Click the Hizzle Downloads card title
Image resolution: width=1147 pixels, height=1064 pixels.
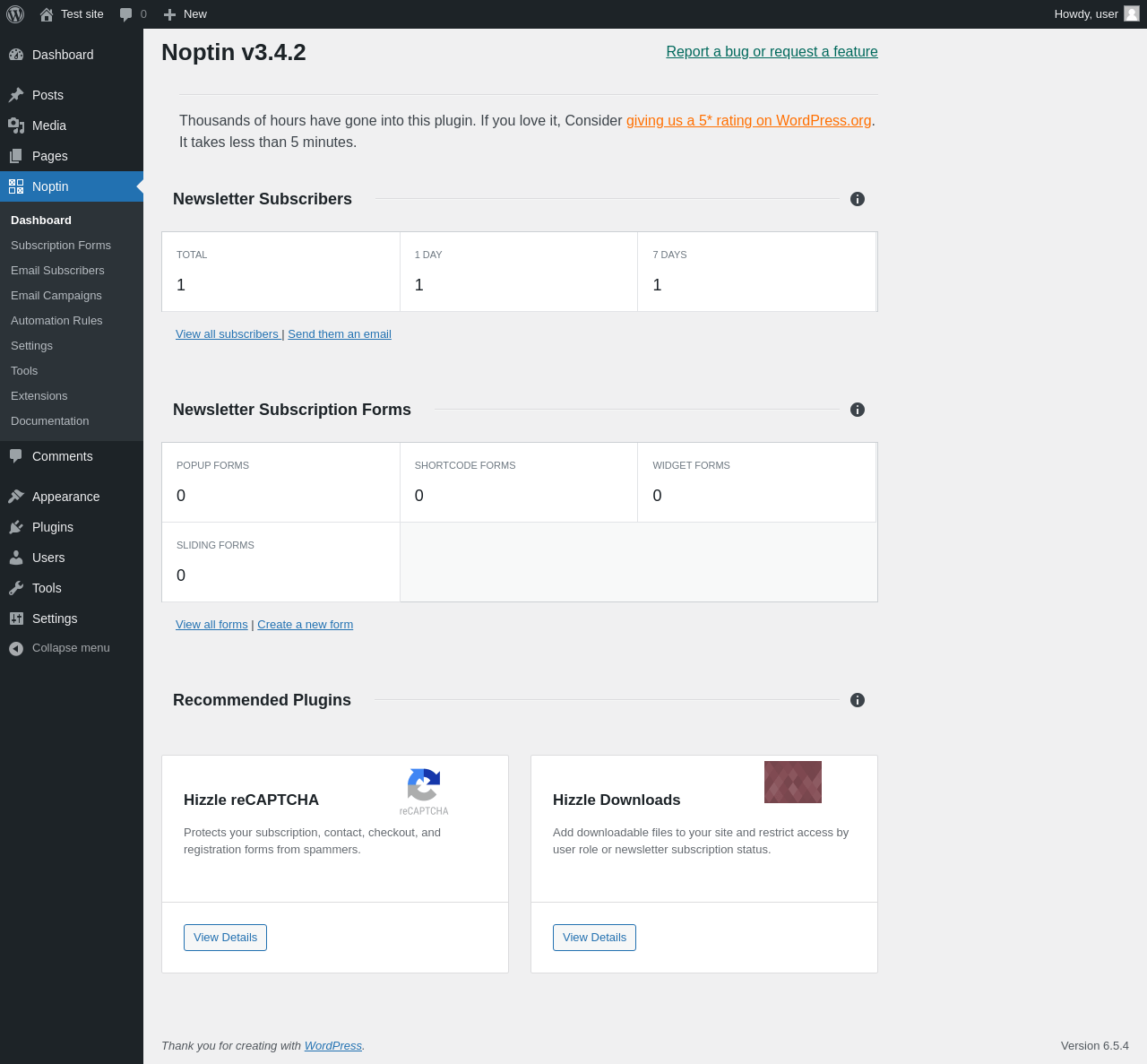617,800
